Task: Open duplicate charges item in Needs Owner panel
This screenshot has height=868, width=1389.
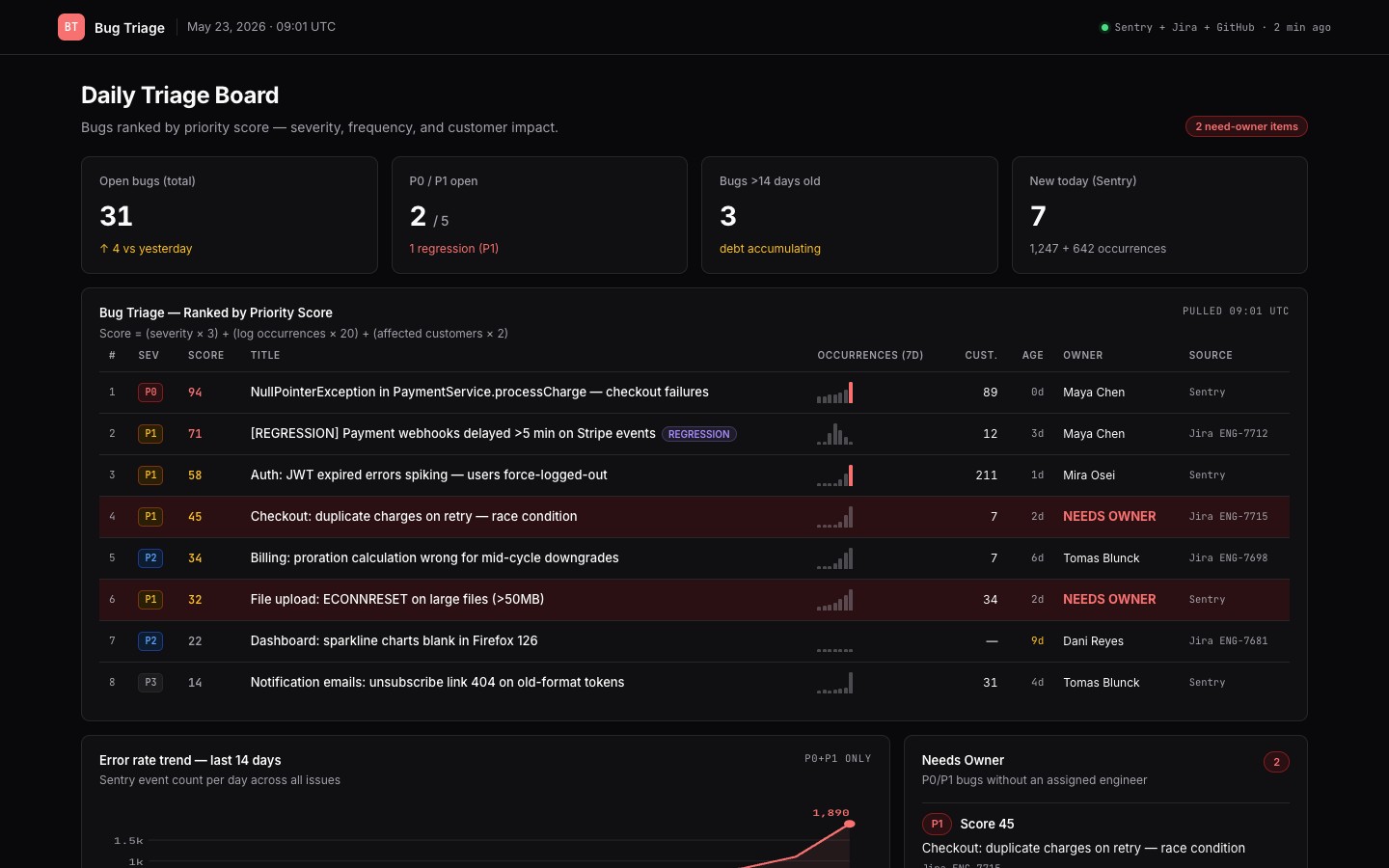Action: (1083, 848)
